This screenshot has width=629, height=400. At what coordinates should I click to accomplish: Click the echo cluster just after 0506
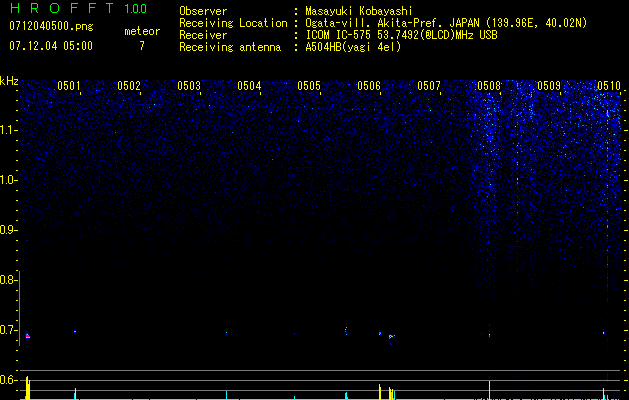tap(391, 338)
